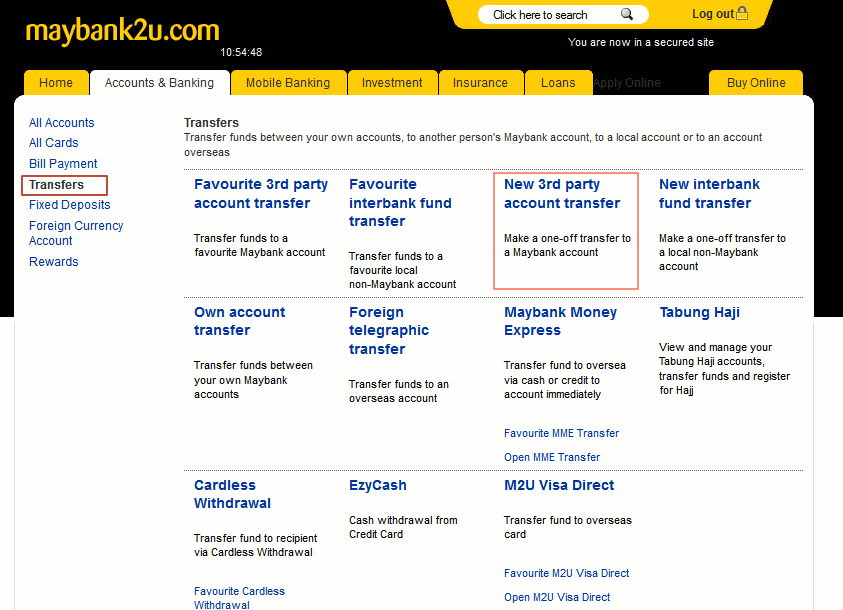The height and width of the screenshot is (610, 843).
Task: Open EzyCash
Action: click(377, 485)
